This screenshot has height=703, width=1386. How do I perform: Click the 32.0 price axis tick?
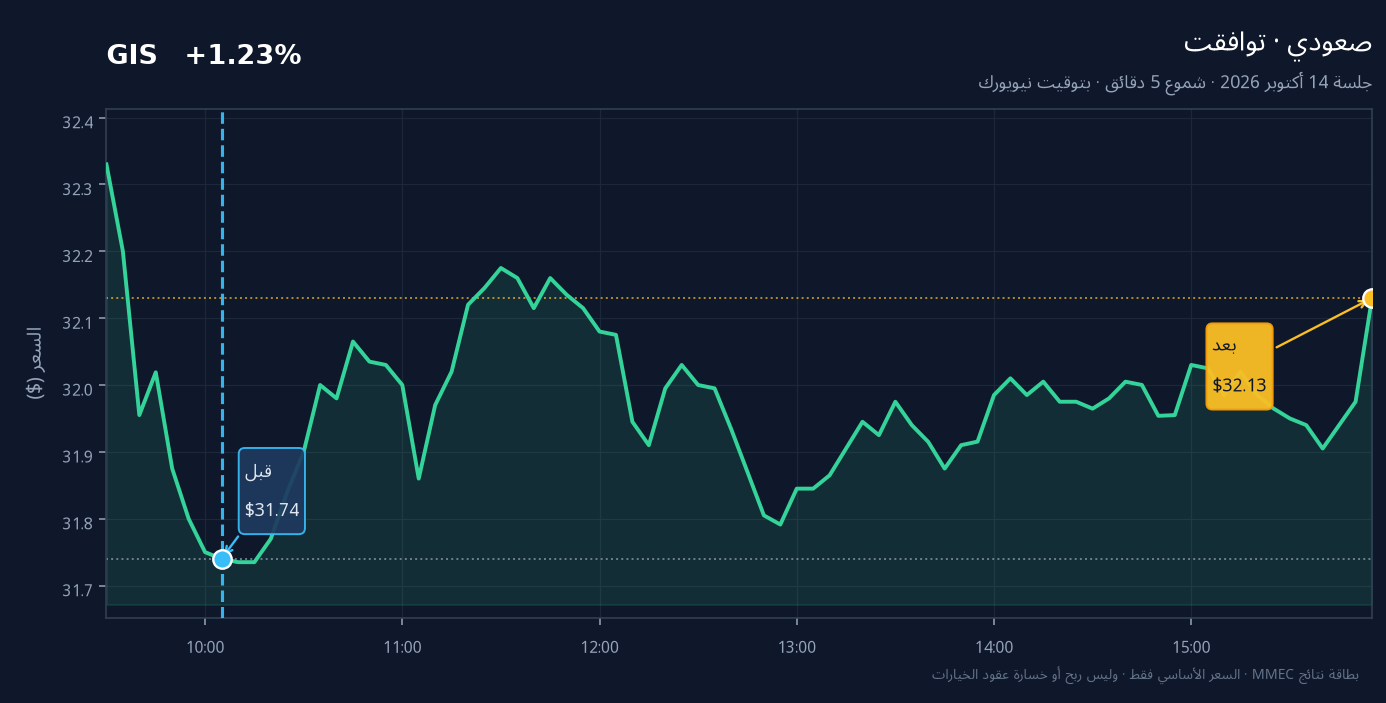click(77, 388)
